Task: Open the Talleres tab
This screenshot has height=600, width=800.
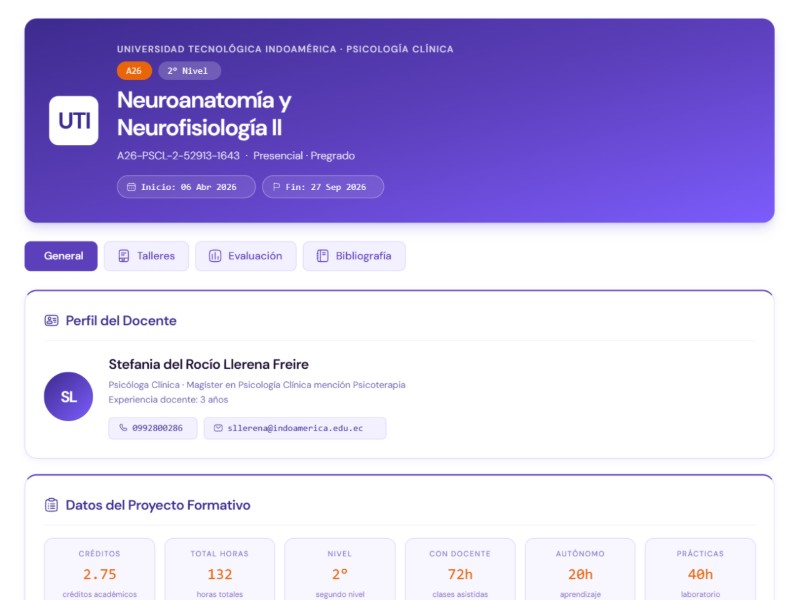Action: pos(146,256)
